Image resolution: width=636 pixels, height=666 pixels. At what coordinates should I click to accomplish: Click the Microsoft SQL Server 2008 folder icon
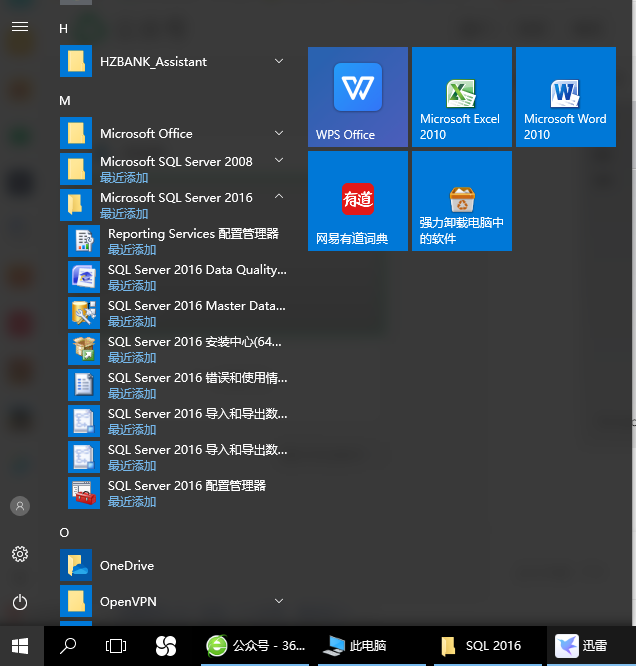click(76, 169)
